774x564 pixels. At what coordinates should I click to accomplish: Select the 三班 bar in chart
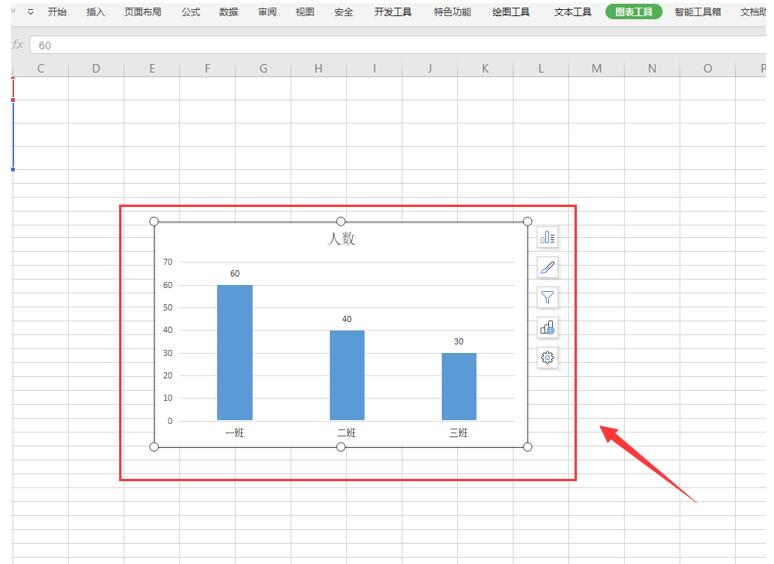(x=459, y=386)
